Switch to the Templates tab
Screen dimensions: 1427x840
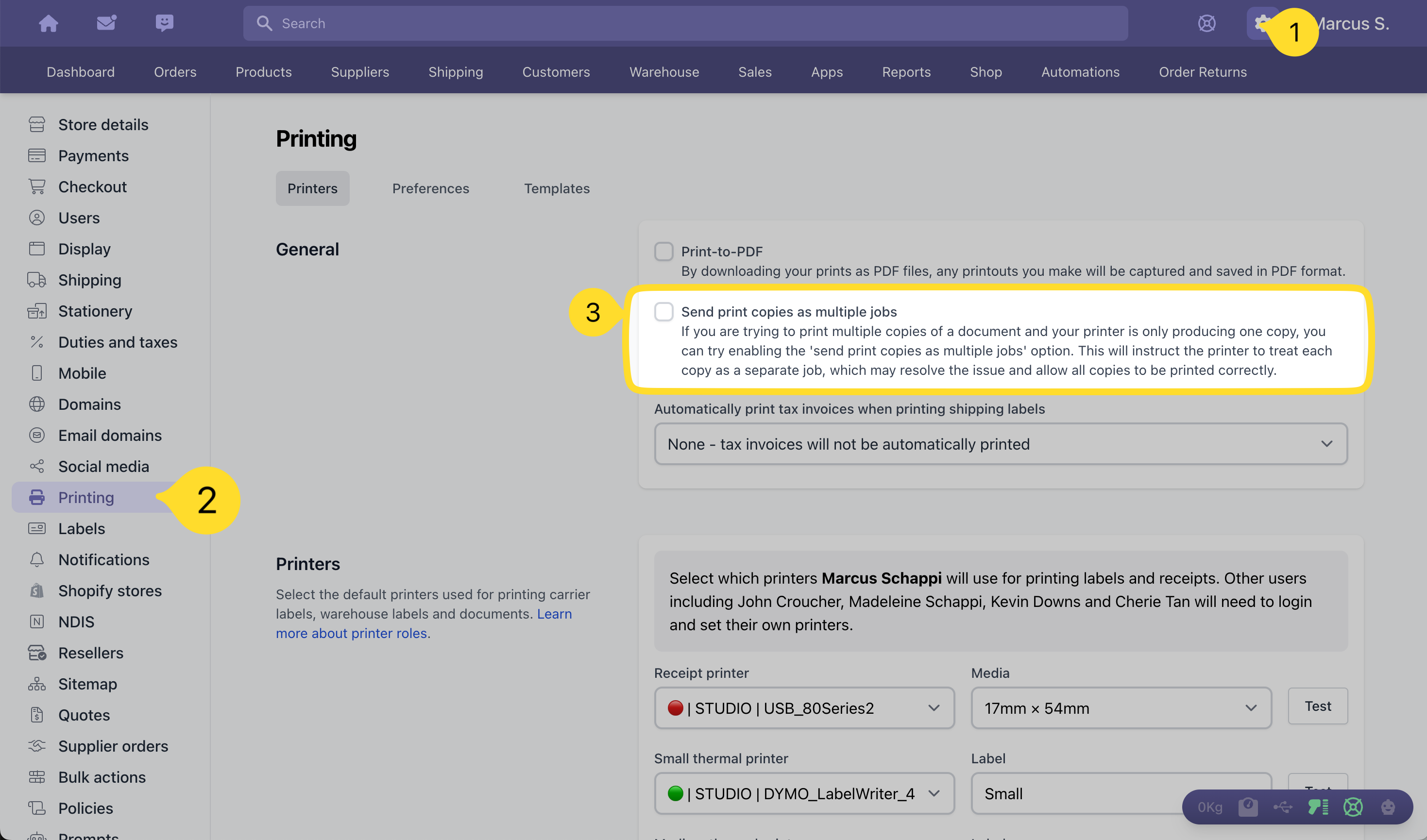[557, 188]
